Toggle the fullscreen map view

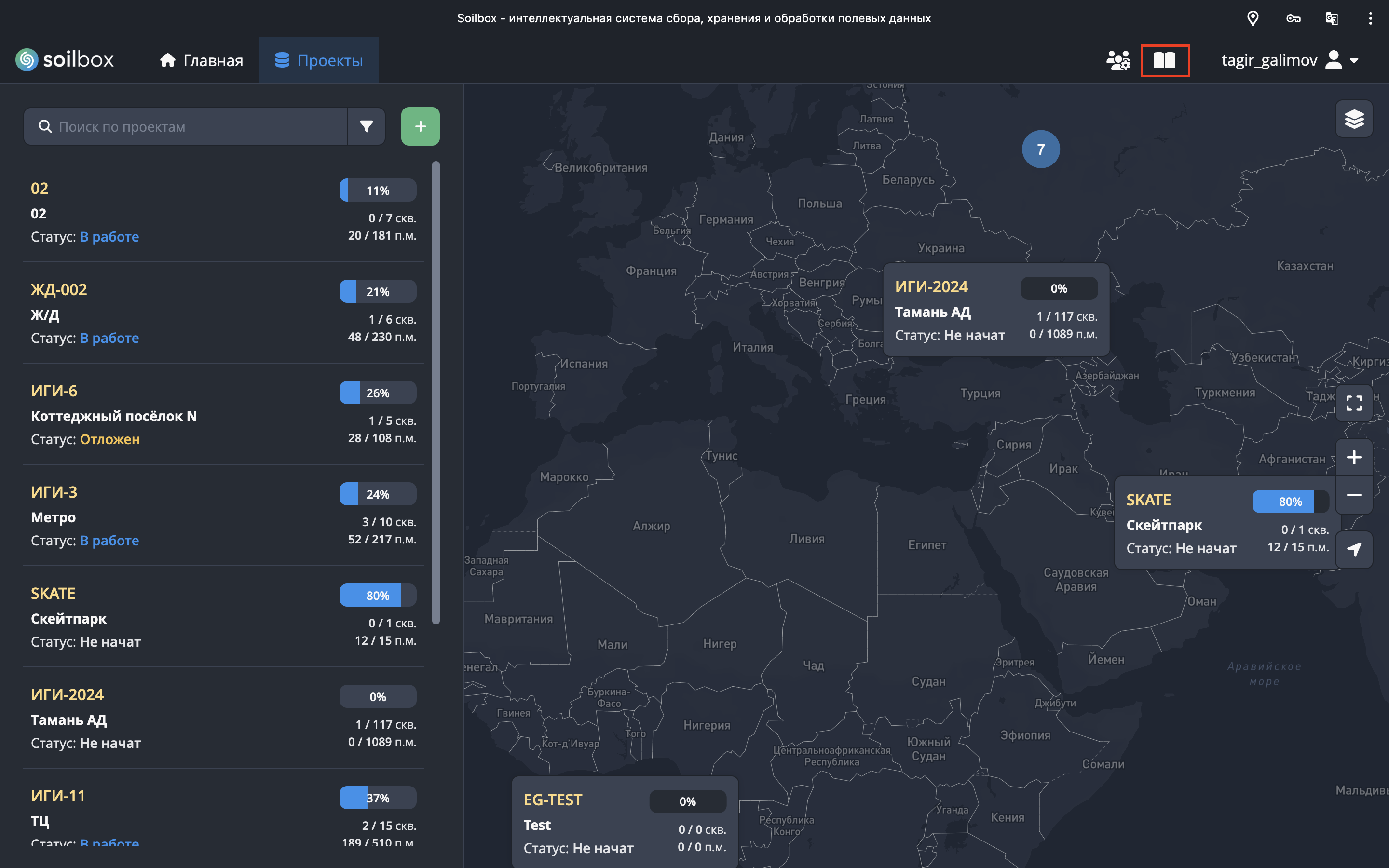coord(1353,403)
